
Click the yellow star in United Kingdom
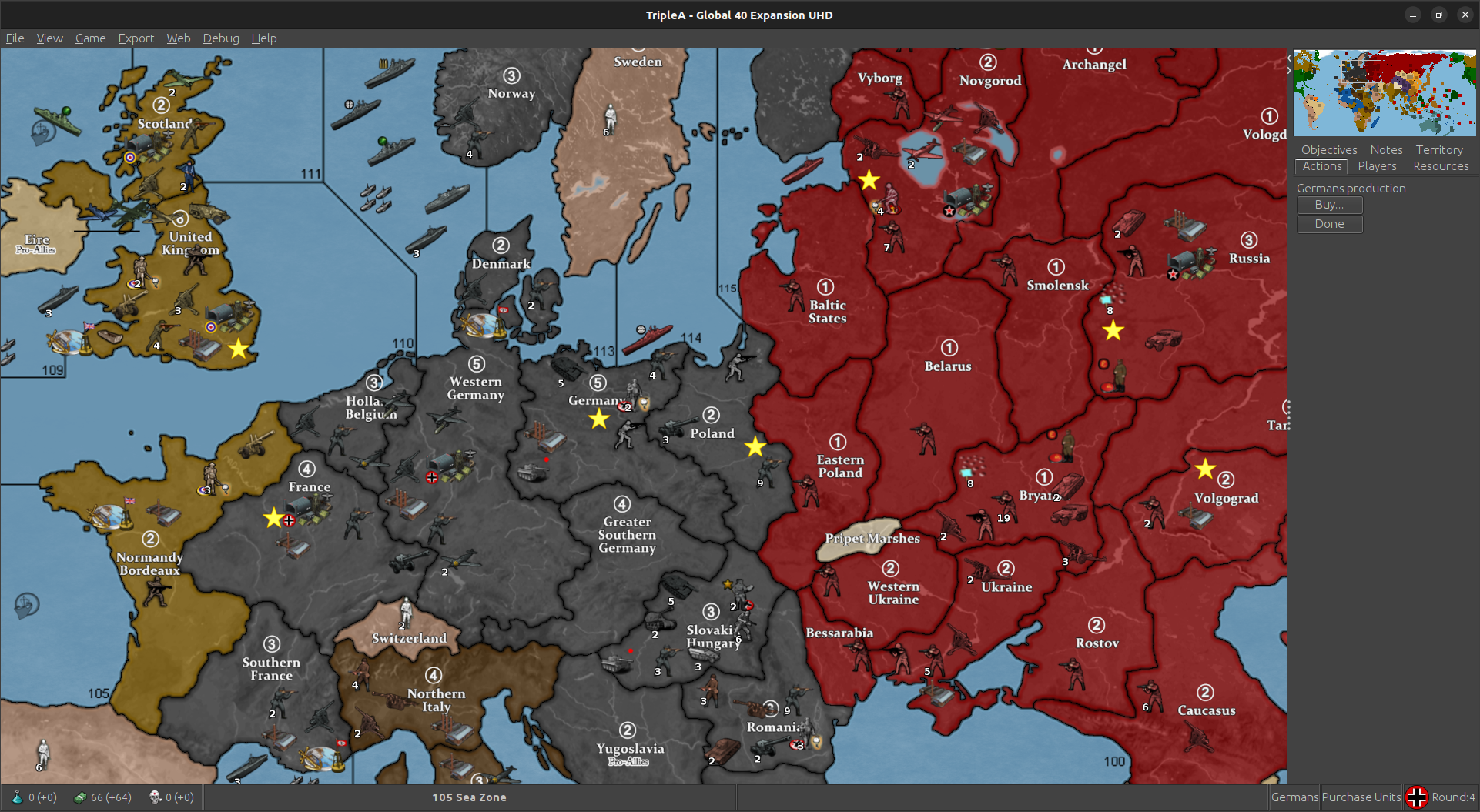(239, 349)
